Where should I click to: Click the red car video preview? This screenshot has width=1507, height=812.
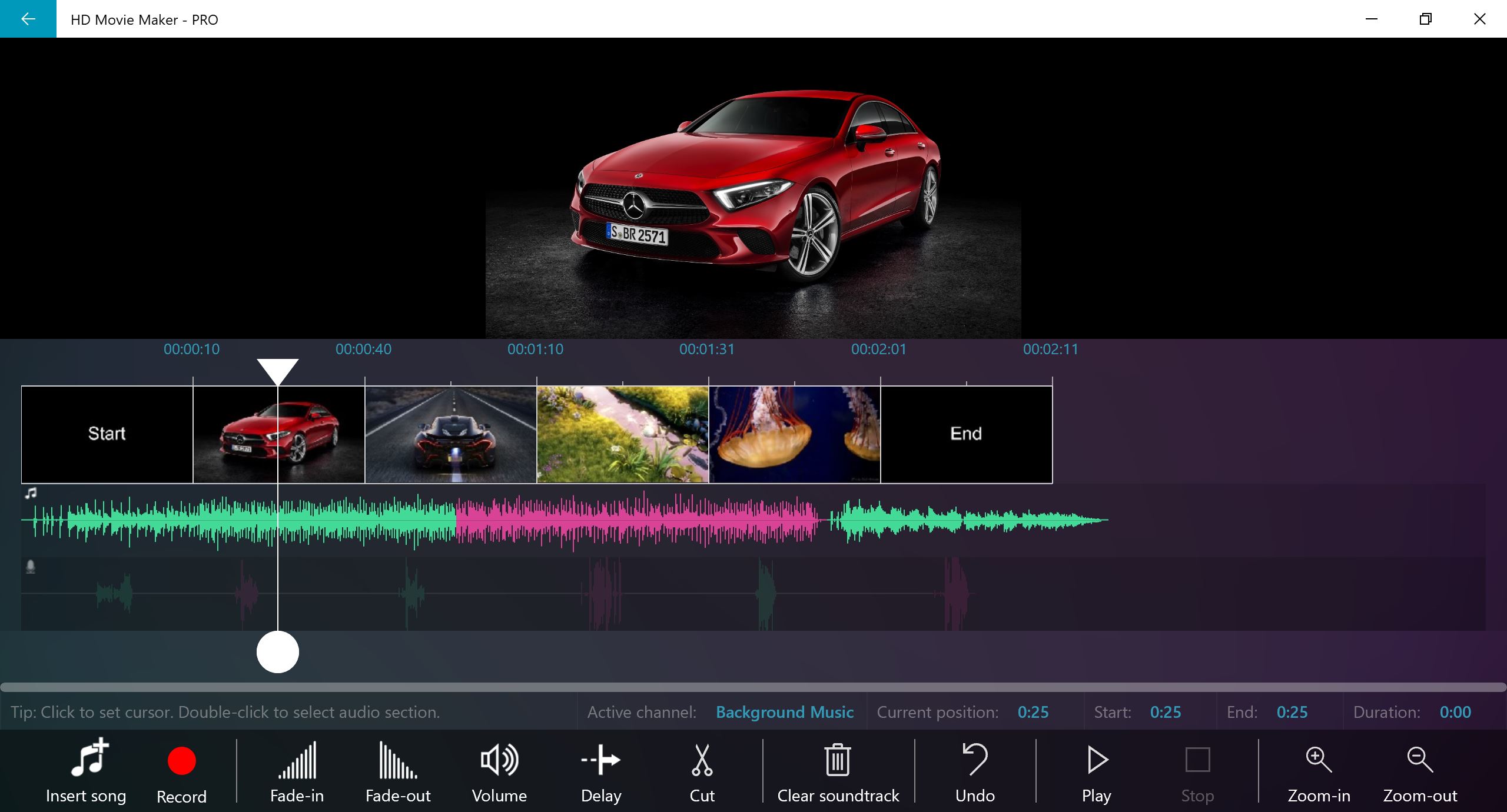753,188
